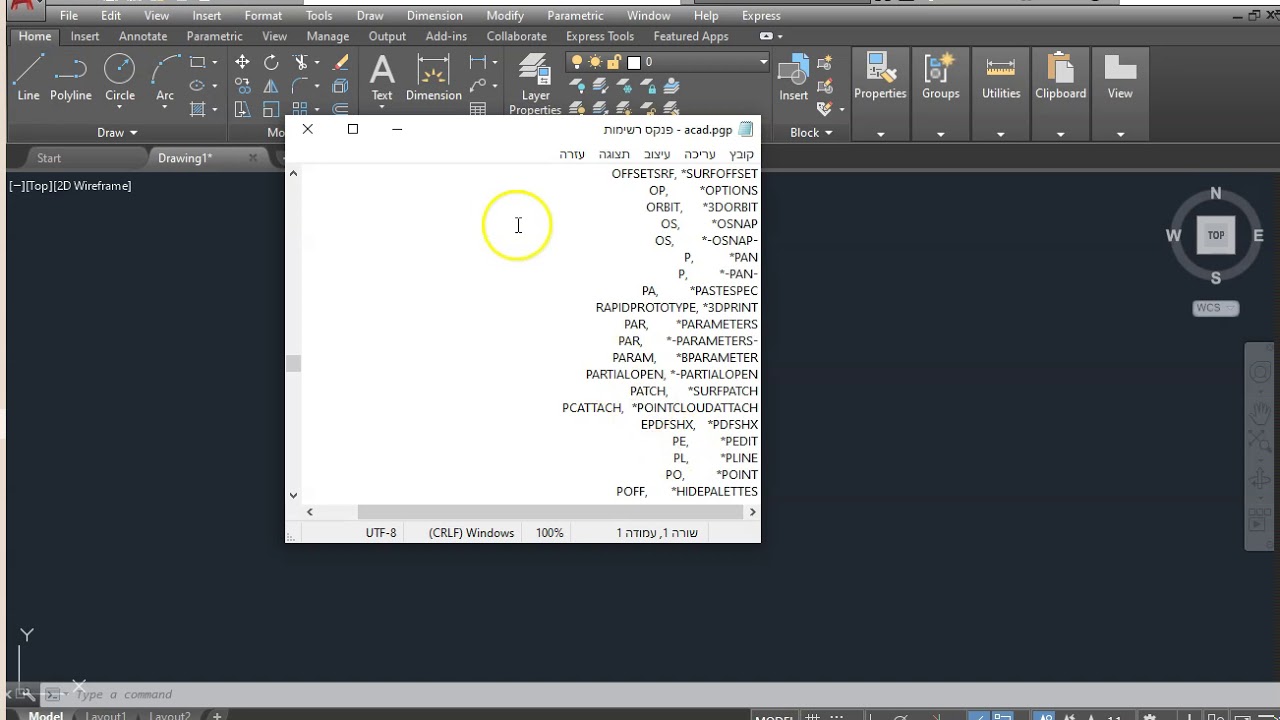Open the Format menu
This screenshot has width=1280, height=720.
tap(263, 16)
